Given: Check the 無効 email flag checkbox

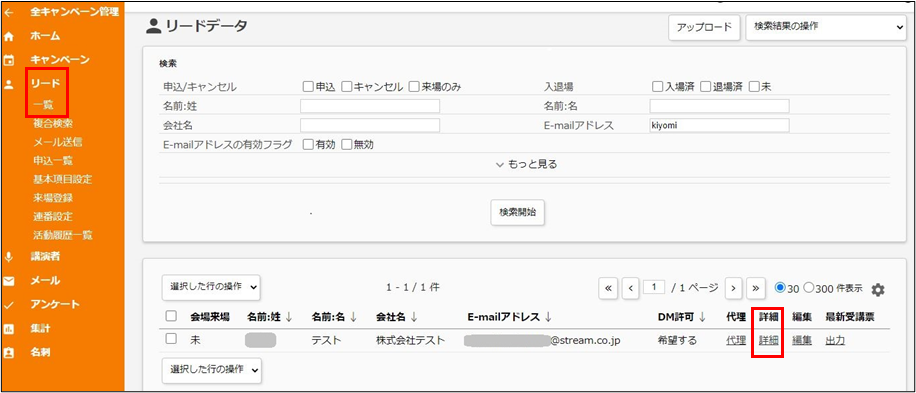Looking at the screenshot, I should [346, 145].
